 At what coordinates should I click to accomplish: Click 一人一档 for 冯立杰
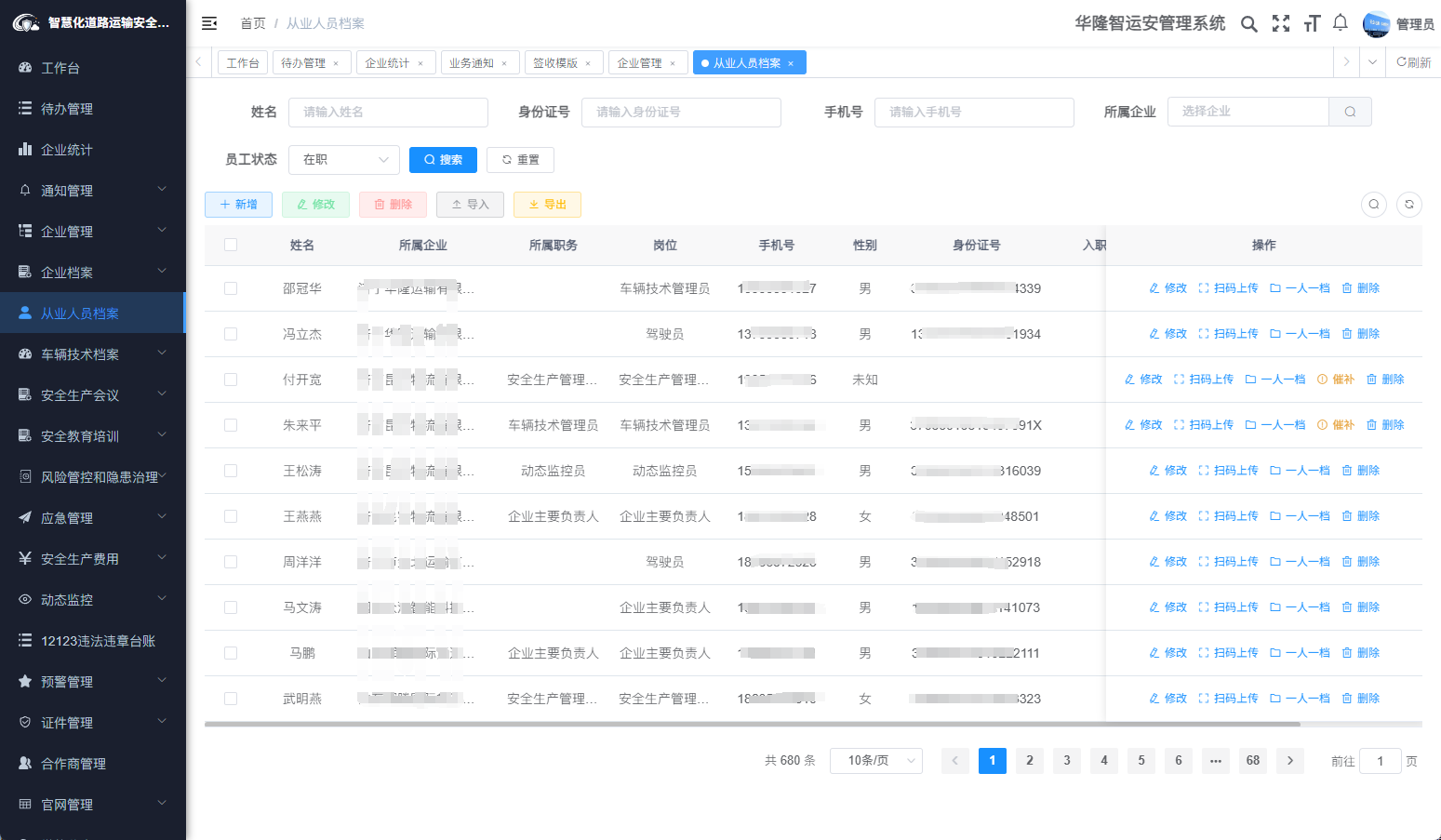click(x=1300, y=334)
